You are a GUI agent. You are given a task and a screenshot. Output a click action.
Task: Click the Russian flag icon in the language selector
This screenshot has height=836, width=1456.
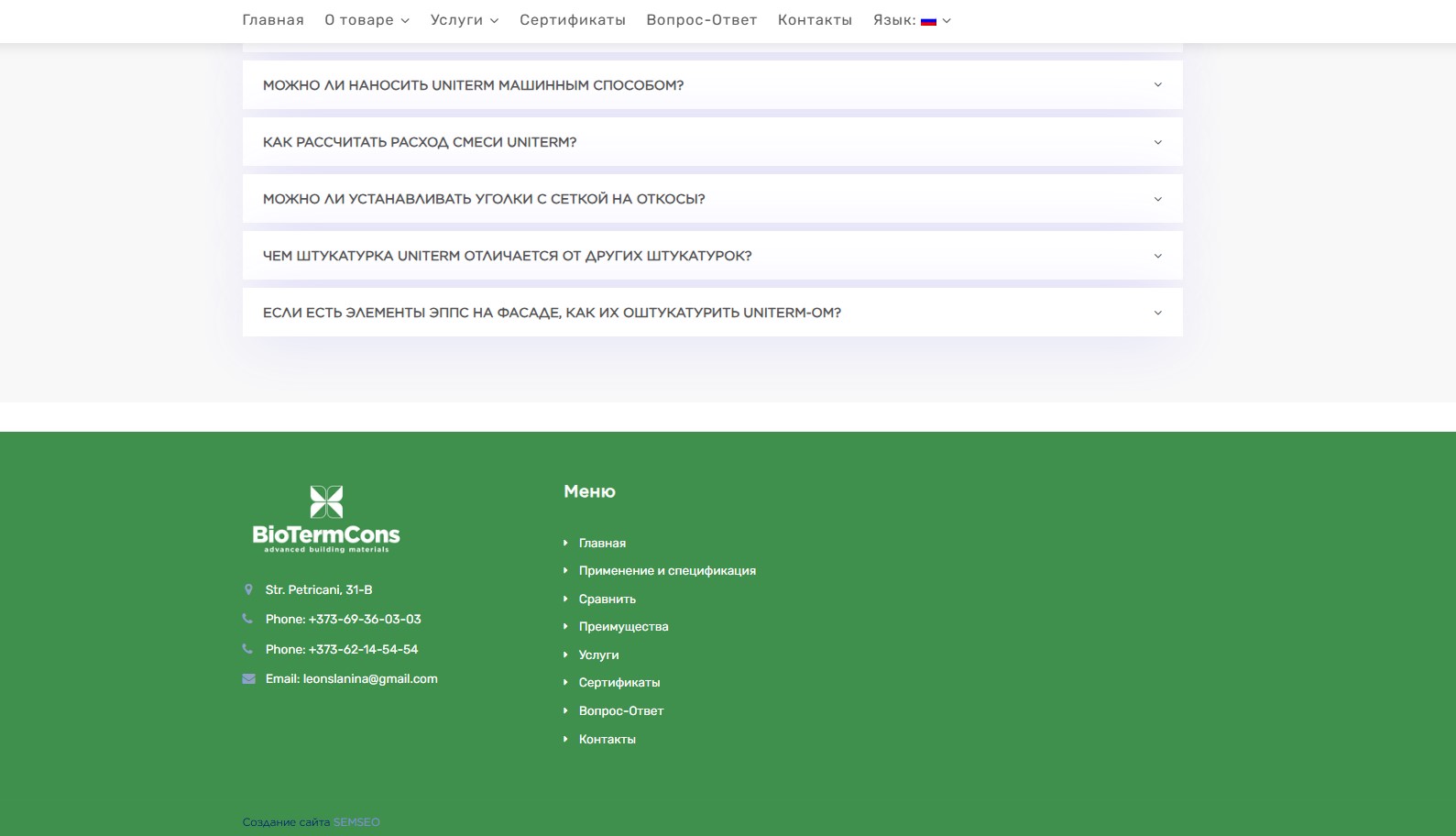point(928,21)
